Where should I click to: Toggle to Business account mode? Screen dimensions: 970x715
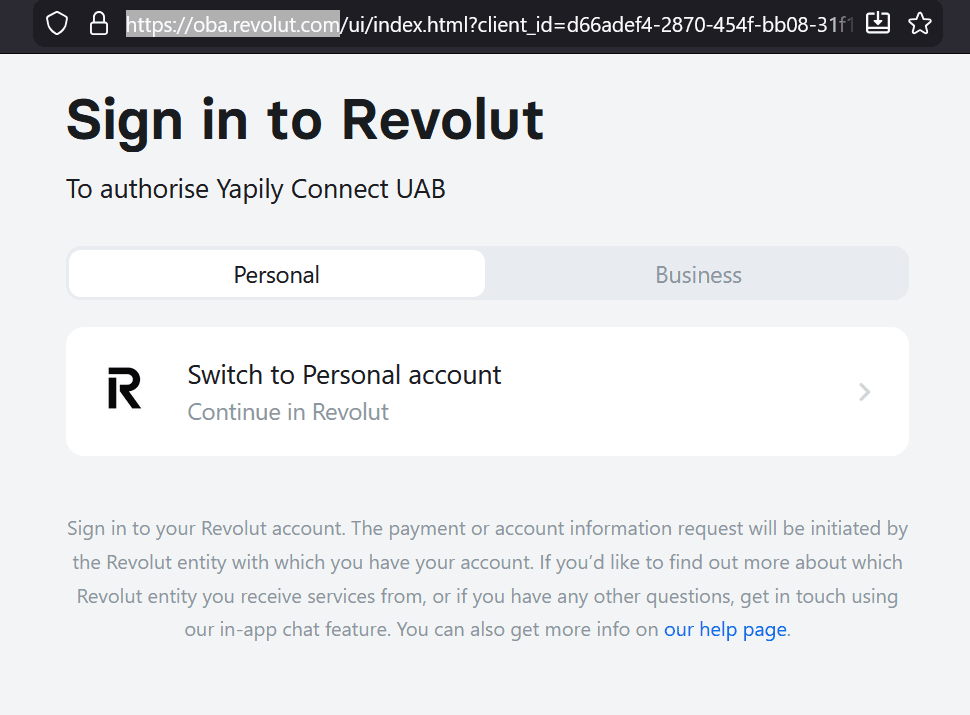coord(698,273)
